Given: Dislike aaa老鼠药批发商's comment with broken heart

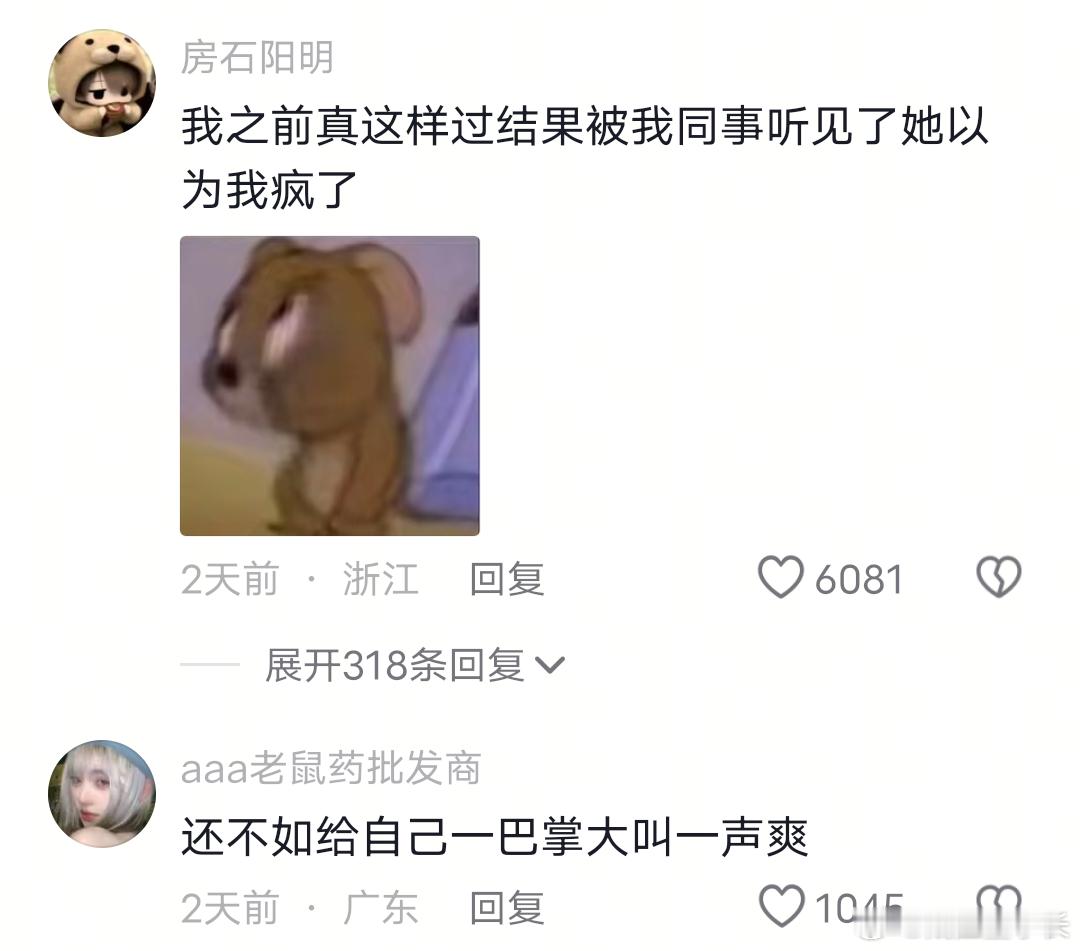Looking at the screenshot, I should (999, 906).
